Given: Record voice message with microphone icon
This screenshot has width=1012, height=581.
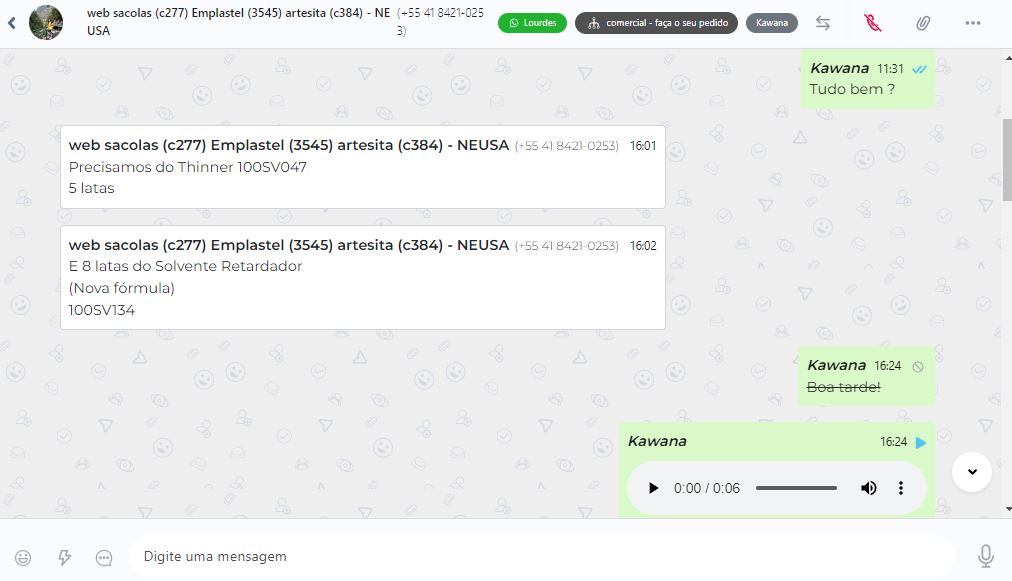Looking at the screenshot, I should 986,556.
